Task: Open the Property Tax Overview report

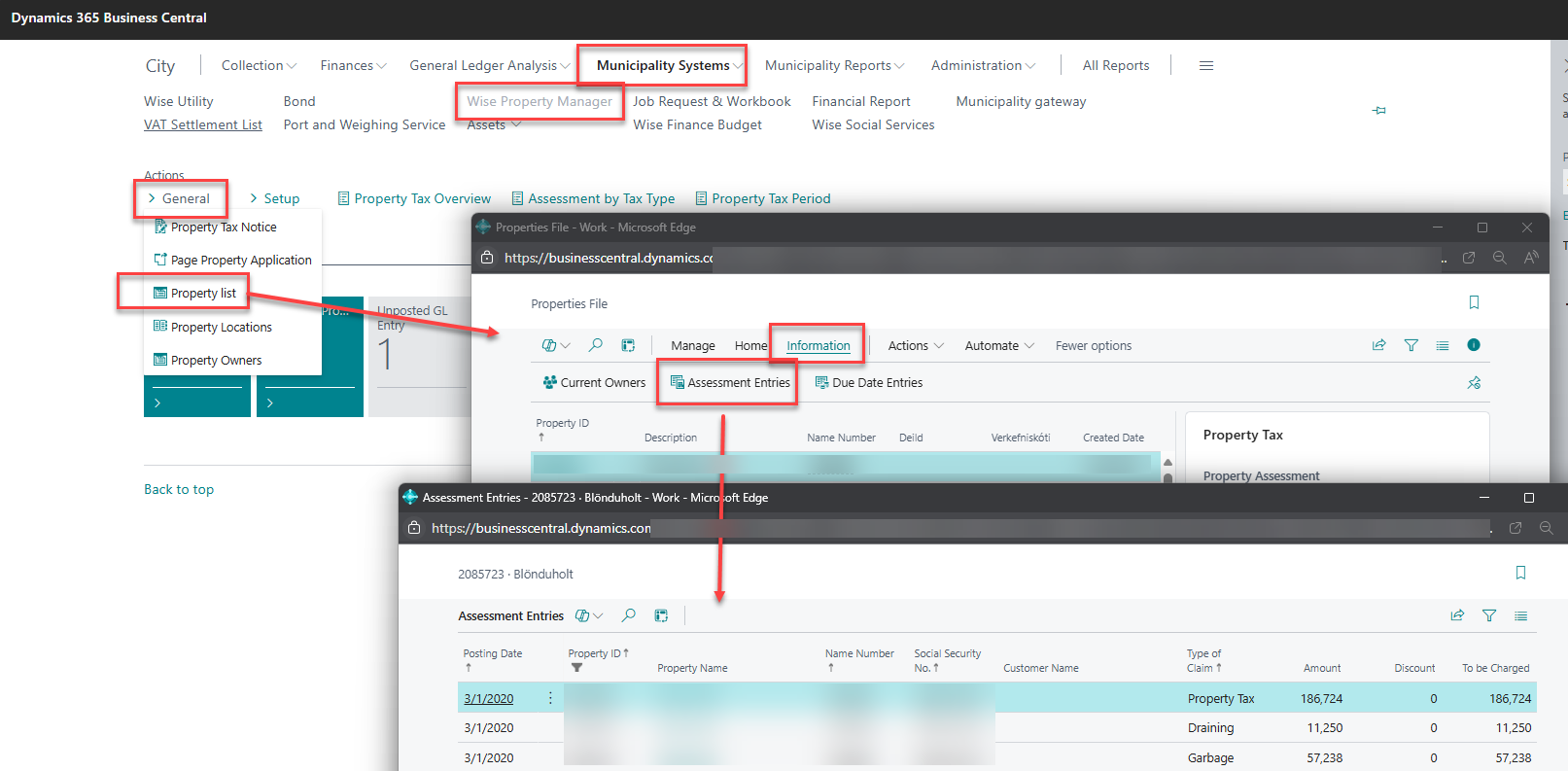Action: point(414,198)
